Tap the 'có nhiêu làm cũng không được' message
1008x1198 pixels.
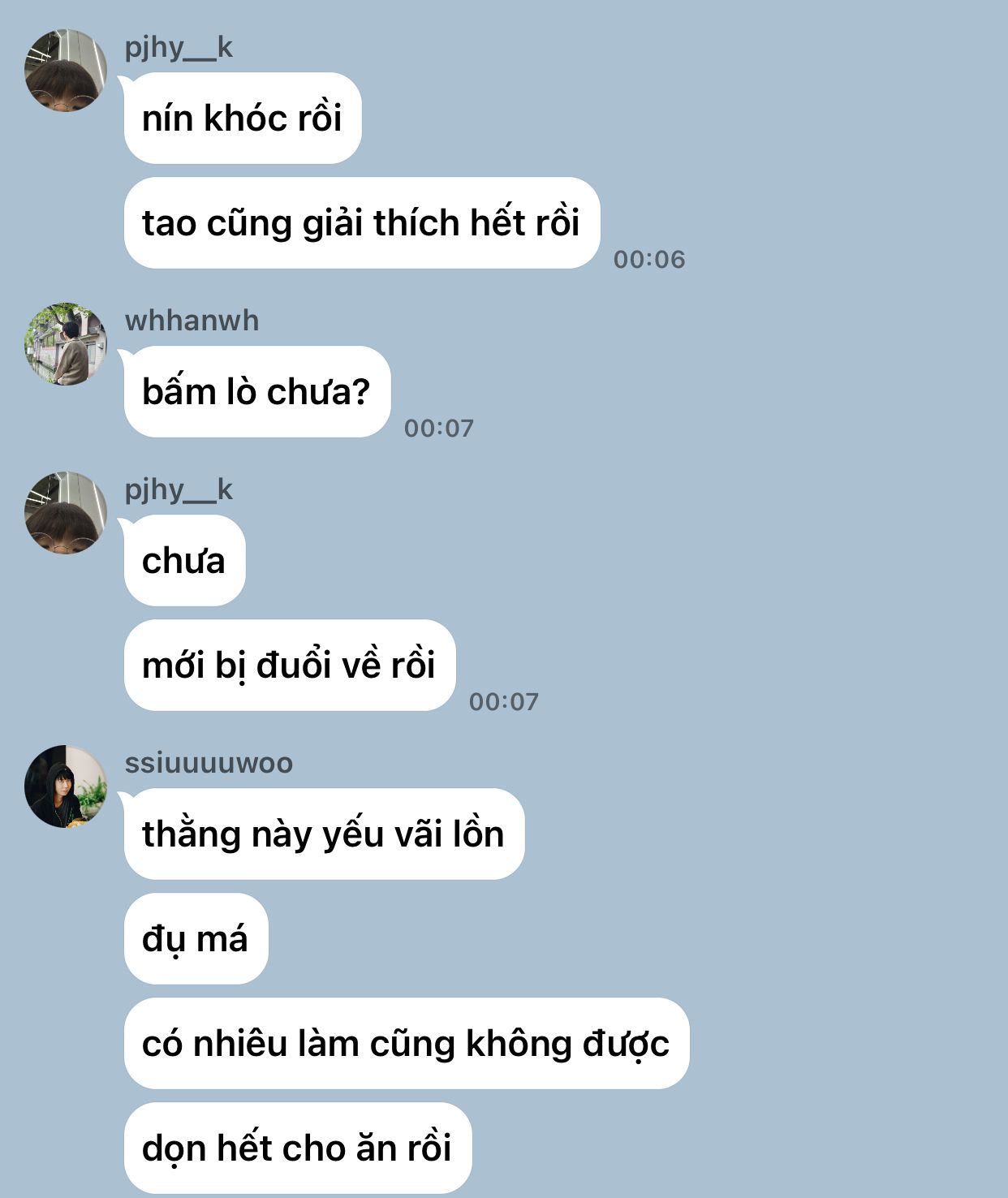[x=407, y=1044]
